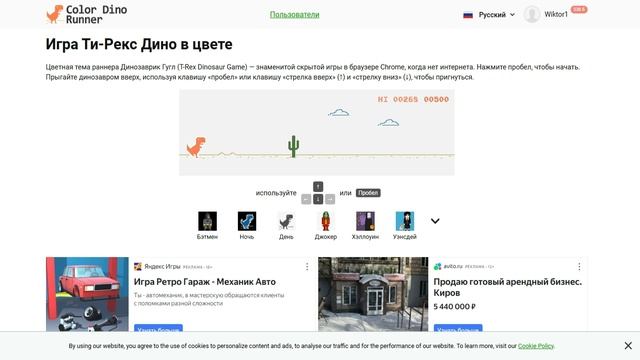Select the Ночь theme
Image resolution: width=640 pixels, height=360 pixels.
pos(247,225)
